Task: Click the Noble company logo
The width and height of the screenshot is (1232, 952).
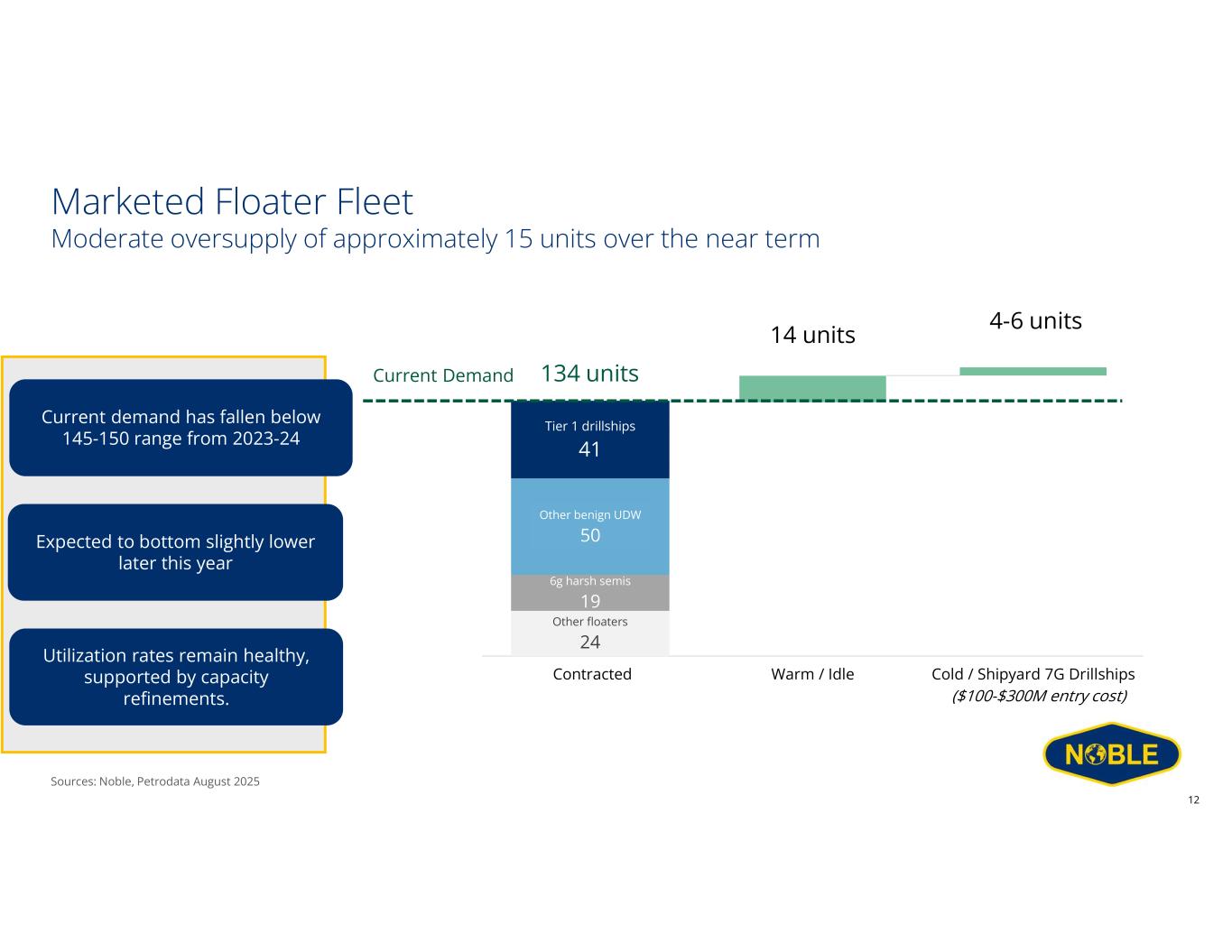Action: coord(1111,753)
